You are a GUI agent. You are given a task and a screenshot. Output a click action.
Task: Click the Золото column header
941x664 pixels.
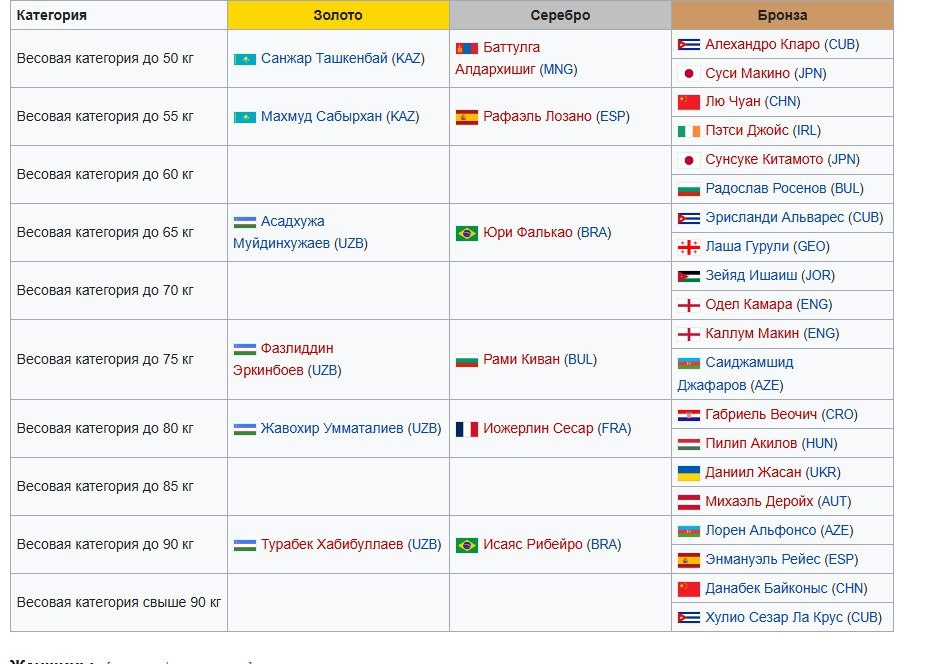[338, 15]
